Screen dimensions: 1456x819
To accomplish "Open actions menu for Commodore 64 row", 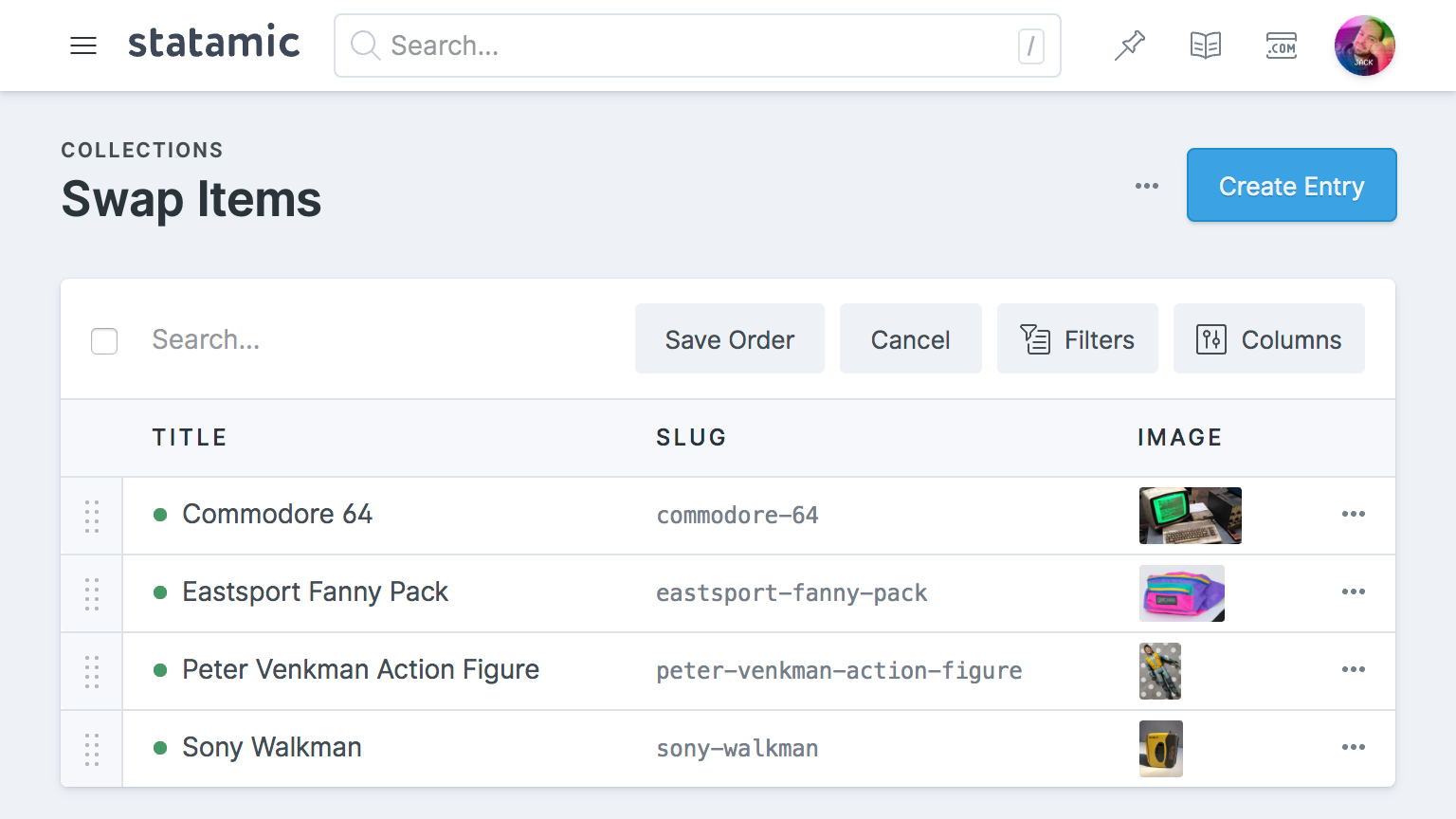I will 1353,514.
